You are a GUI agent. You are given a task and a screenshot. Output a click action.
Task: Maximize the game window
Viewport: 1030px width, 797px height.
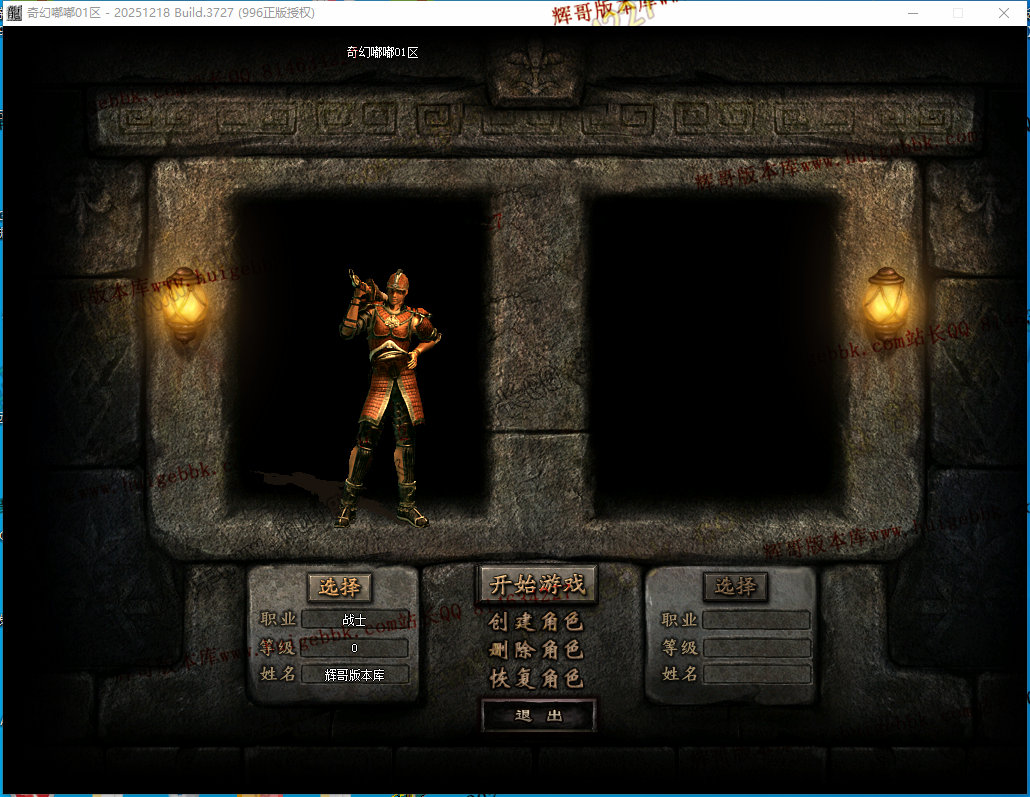(958, 13)
